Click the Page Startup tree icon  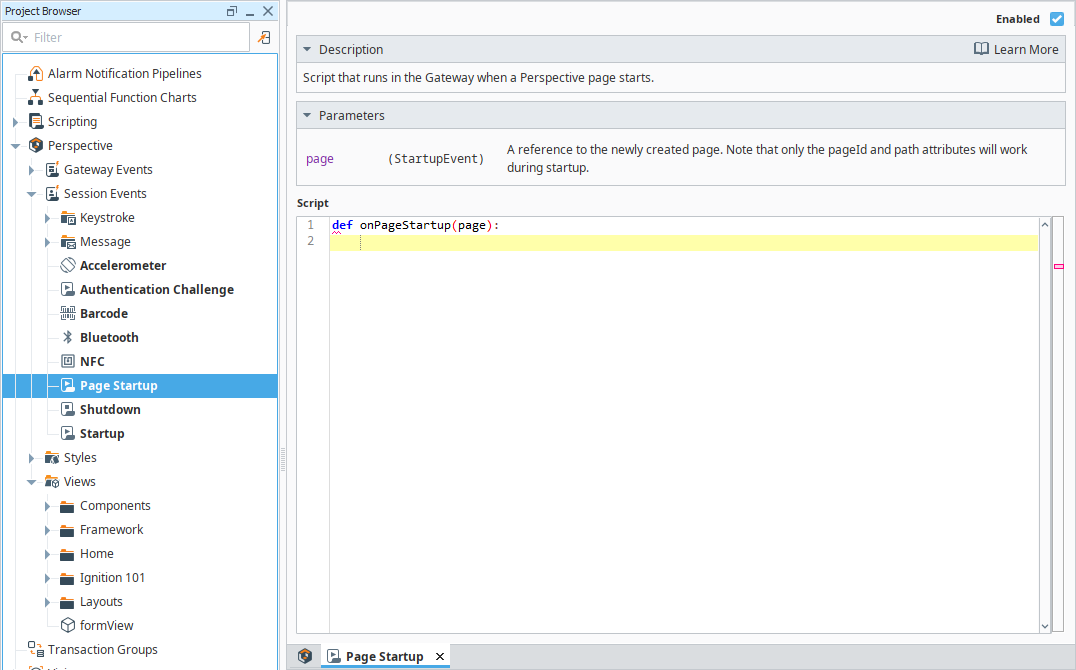(x=68, y=385)
